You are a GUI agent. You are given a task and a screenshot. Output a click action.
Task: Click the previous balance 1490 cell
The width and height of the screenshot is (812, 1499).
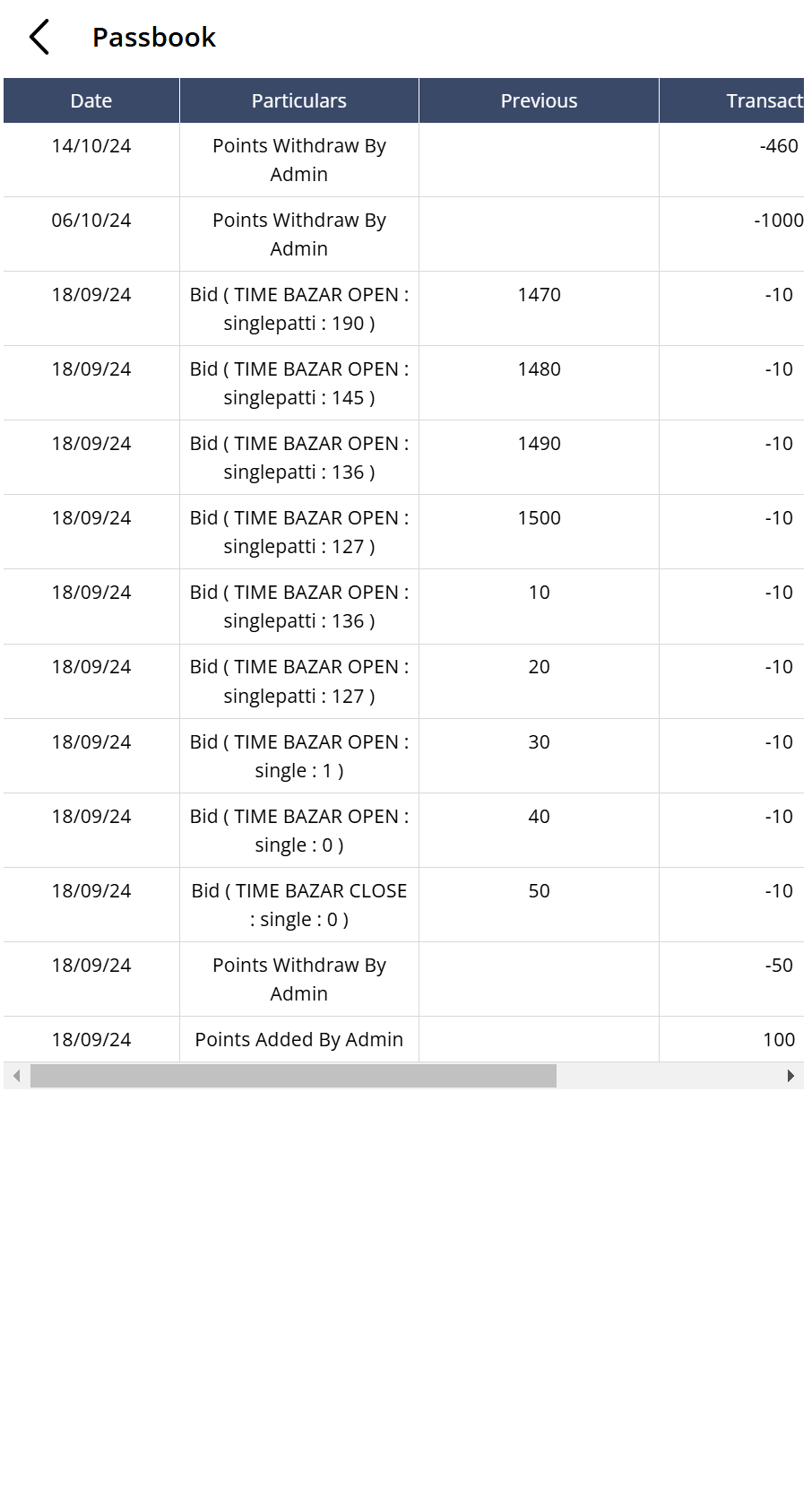pos(539,444)
